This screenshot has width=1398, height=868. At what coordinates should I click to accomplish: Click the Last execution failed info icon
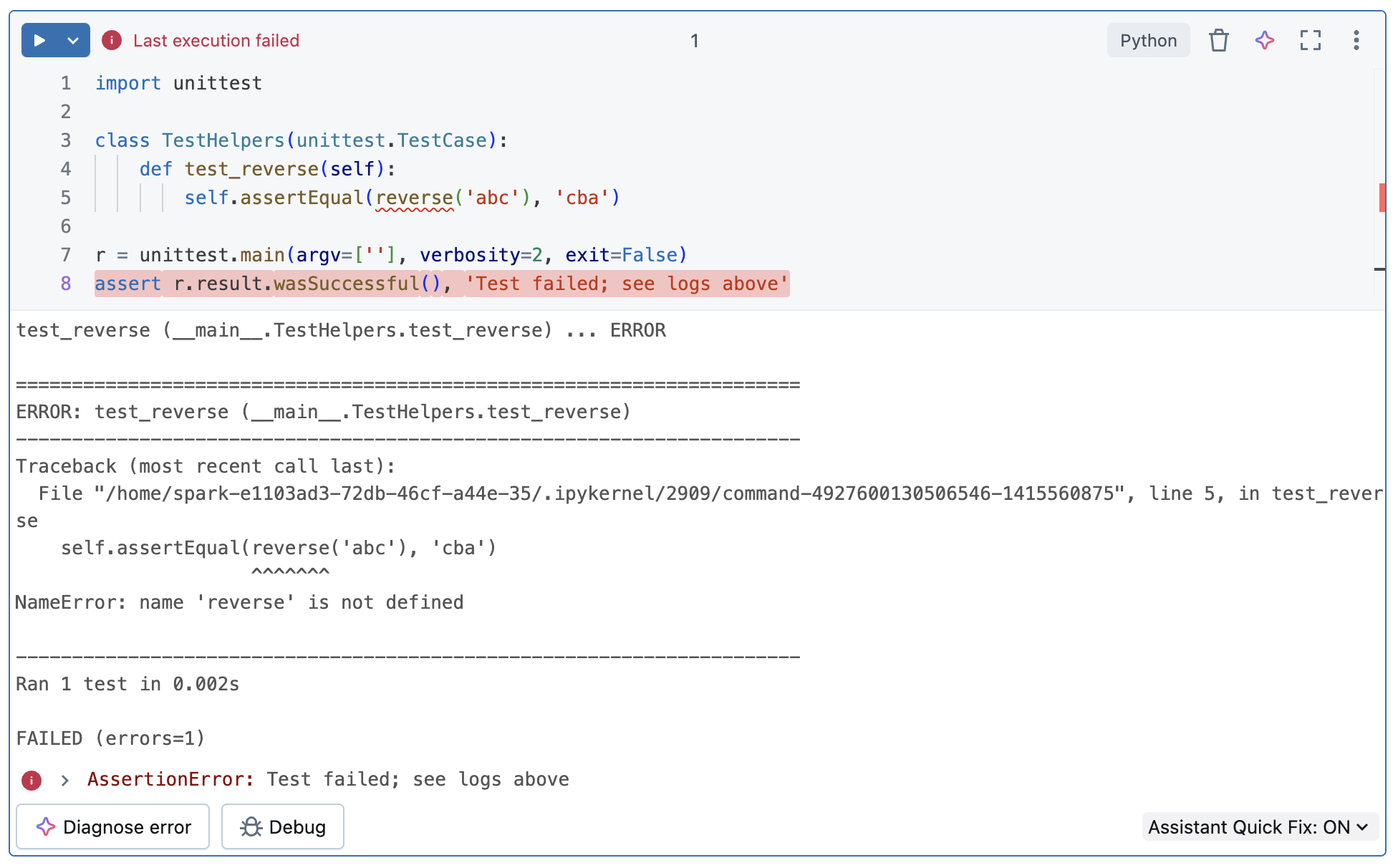[x=112, y=40]
